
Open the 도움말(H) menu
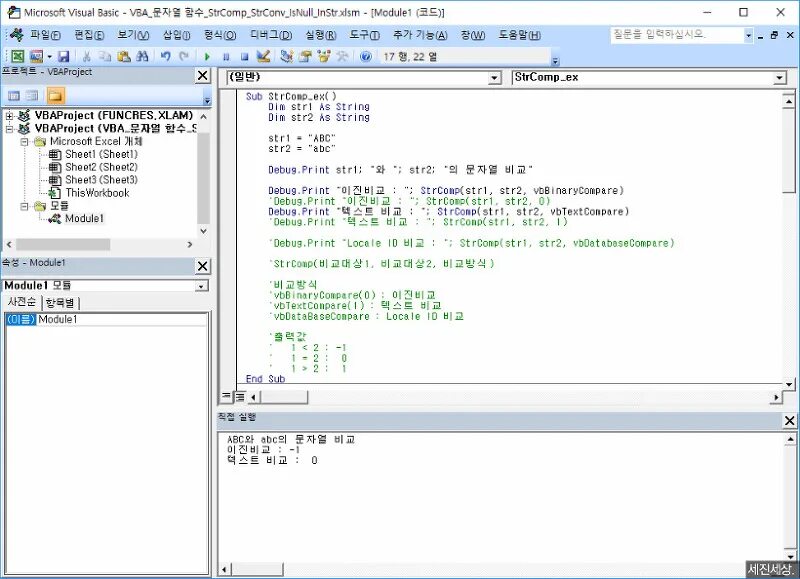tap(519, 35)
